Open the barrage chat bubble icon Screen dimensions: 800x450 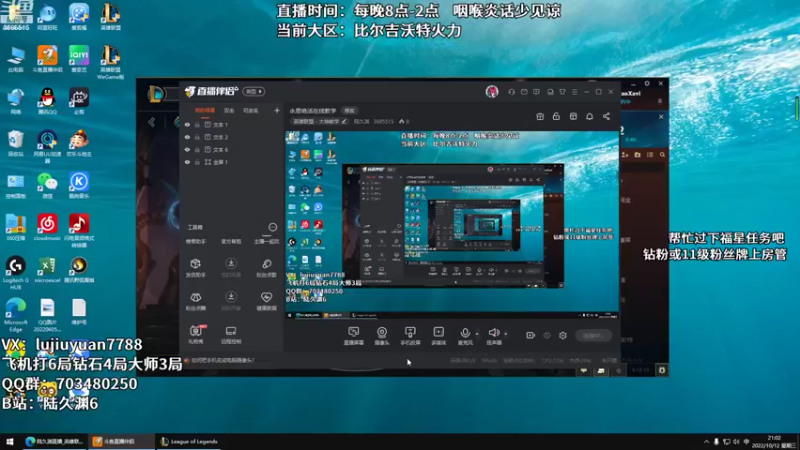[x=536, y=92]
